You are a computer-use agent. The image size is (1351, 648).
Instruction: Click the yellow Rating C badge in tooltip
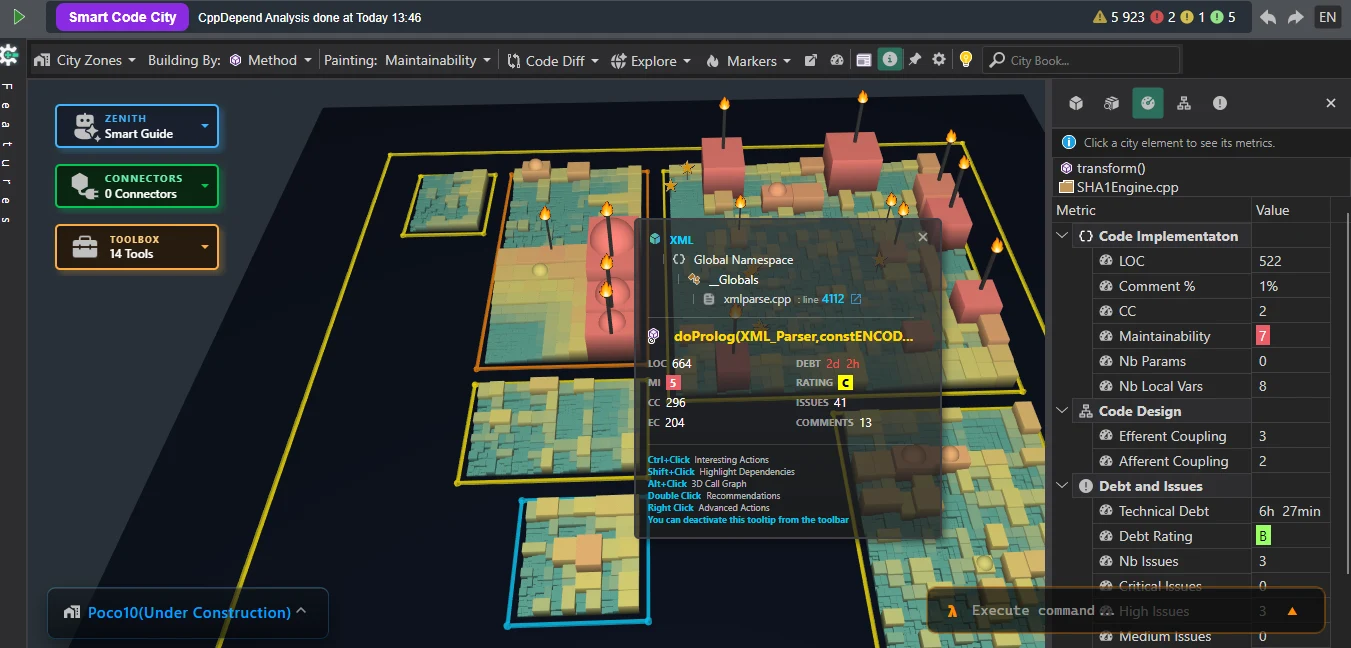tap(846, 382)
